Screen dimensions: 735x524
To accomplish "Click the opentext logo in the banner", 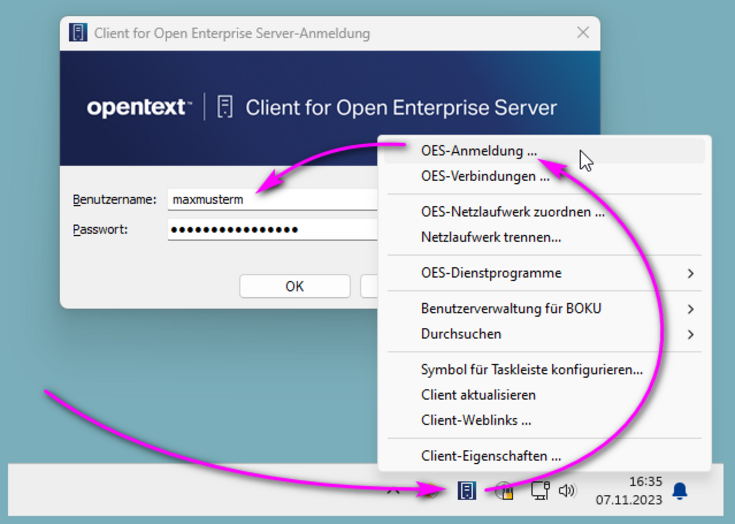I will 139,107.
